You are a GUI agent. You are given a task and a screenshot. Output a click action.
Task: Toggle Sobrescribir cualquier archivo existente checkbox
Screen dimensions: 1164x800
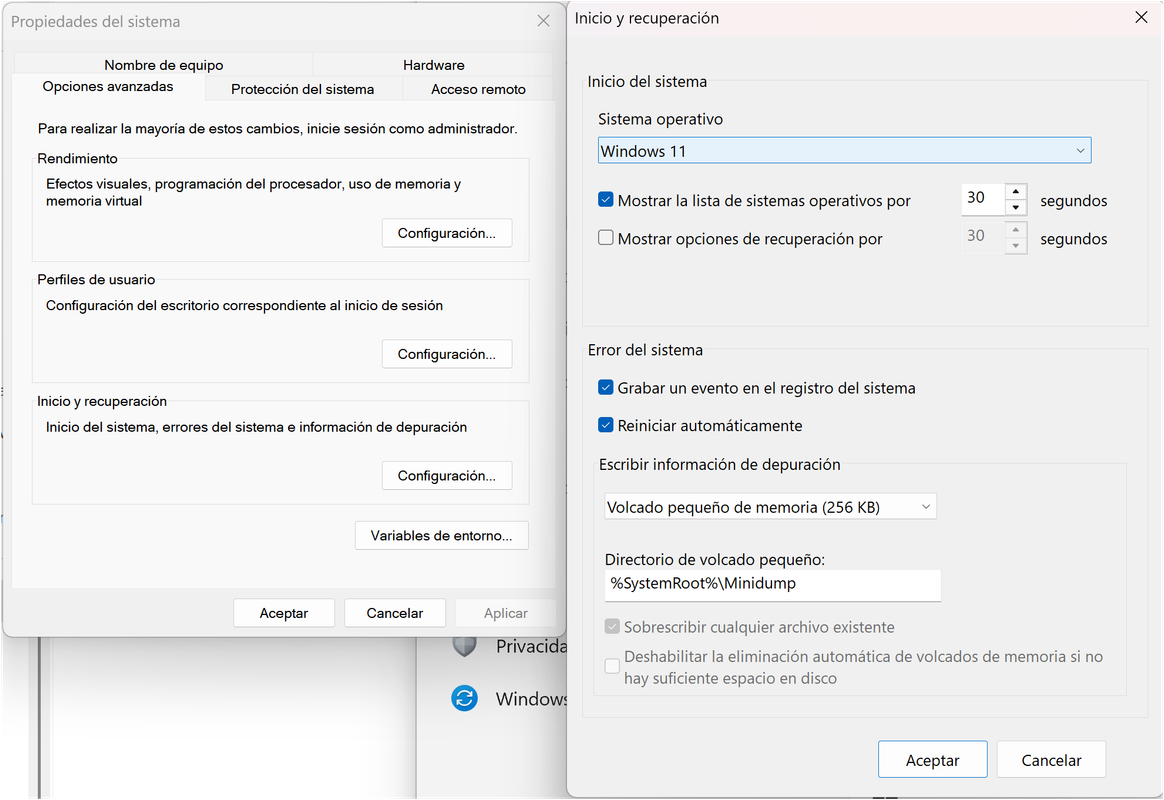point(612,627)
